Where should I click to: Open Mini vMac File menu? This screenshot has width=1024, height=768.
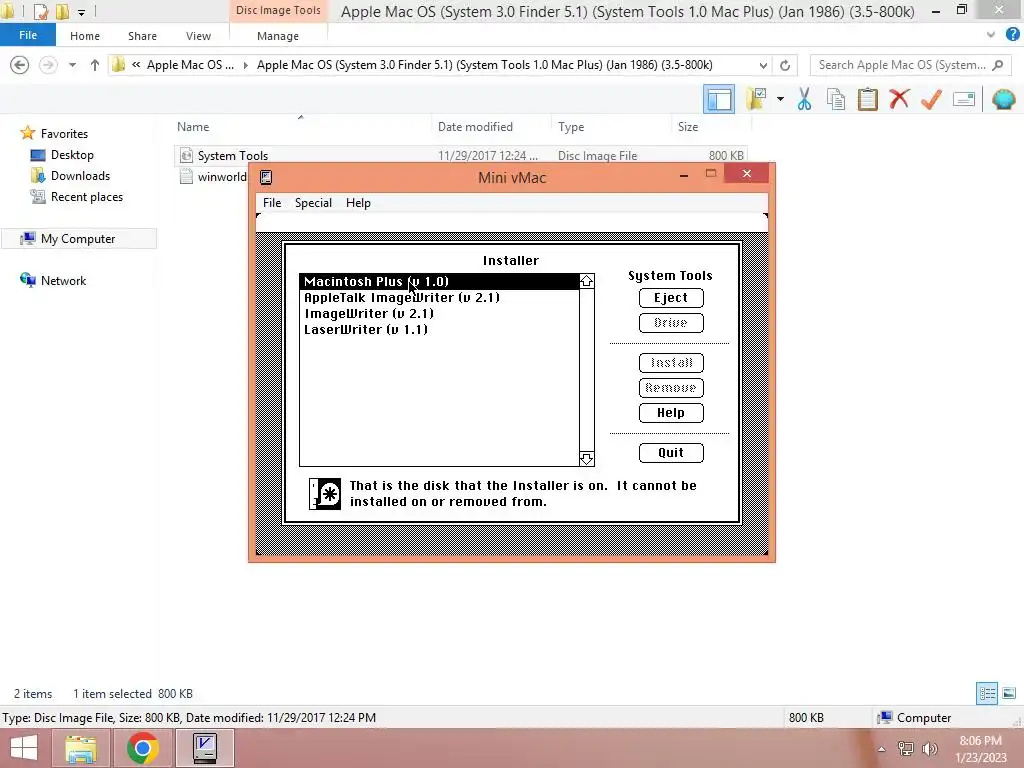(272, 202)
